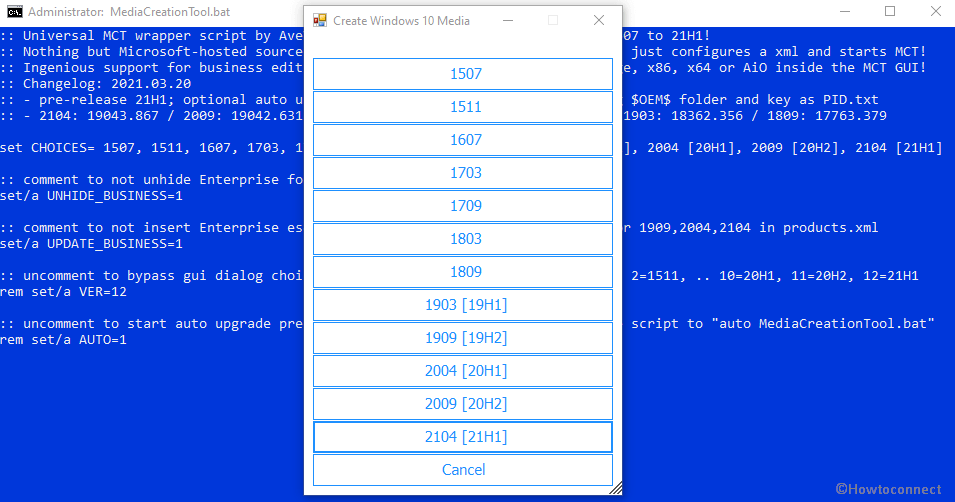Screen dimensions: 955x502
Task: Select 1903 [19H1] version
Action: pyautogui.click(x=463, y=304)
